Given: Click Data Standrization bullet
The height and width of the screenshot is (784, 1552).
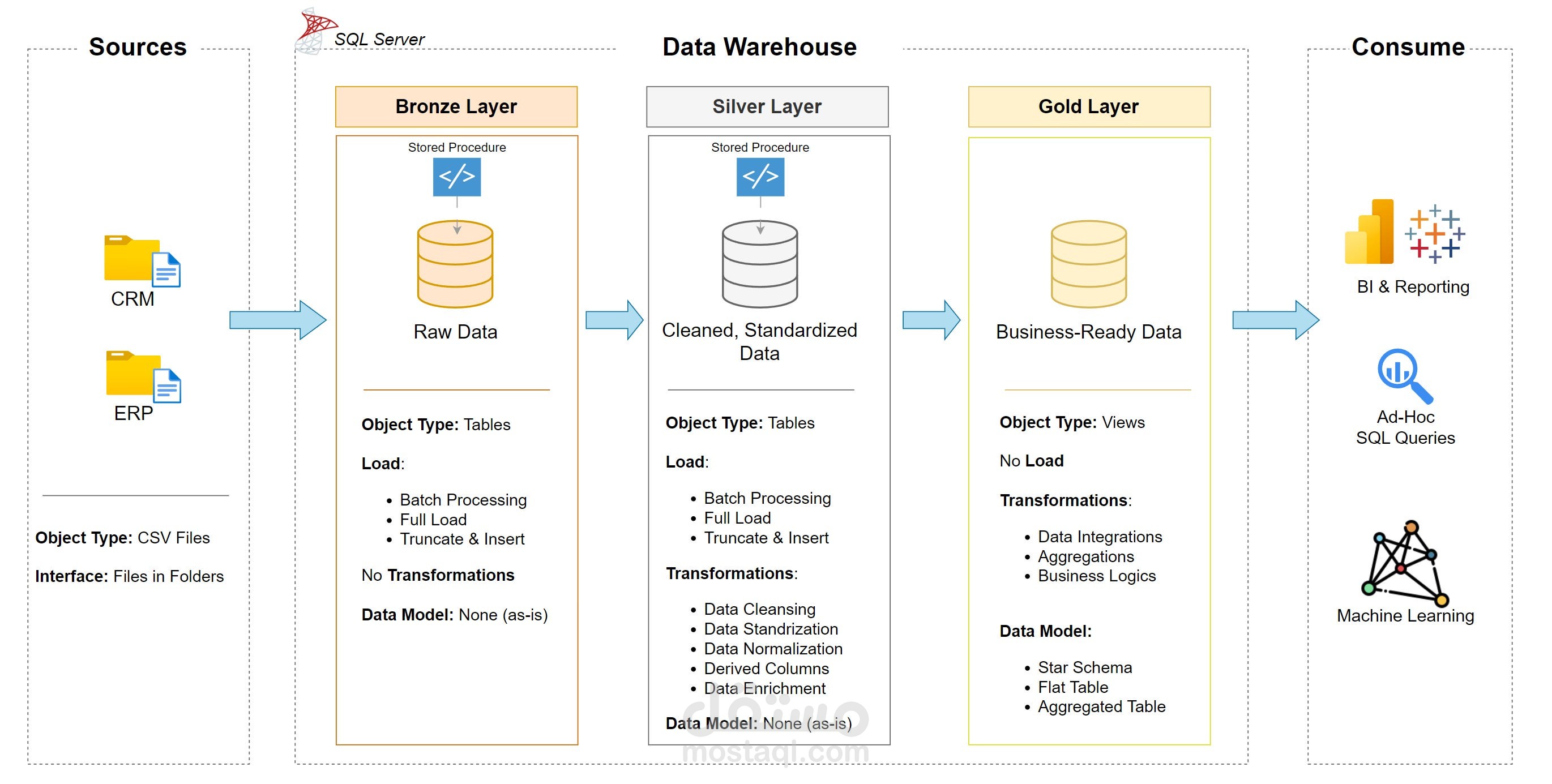Looking at the screenshot, I should (771, 629).
